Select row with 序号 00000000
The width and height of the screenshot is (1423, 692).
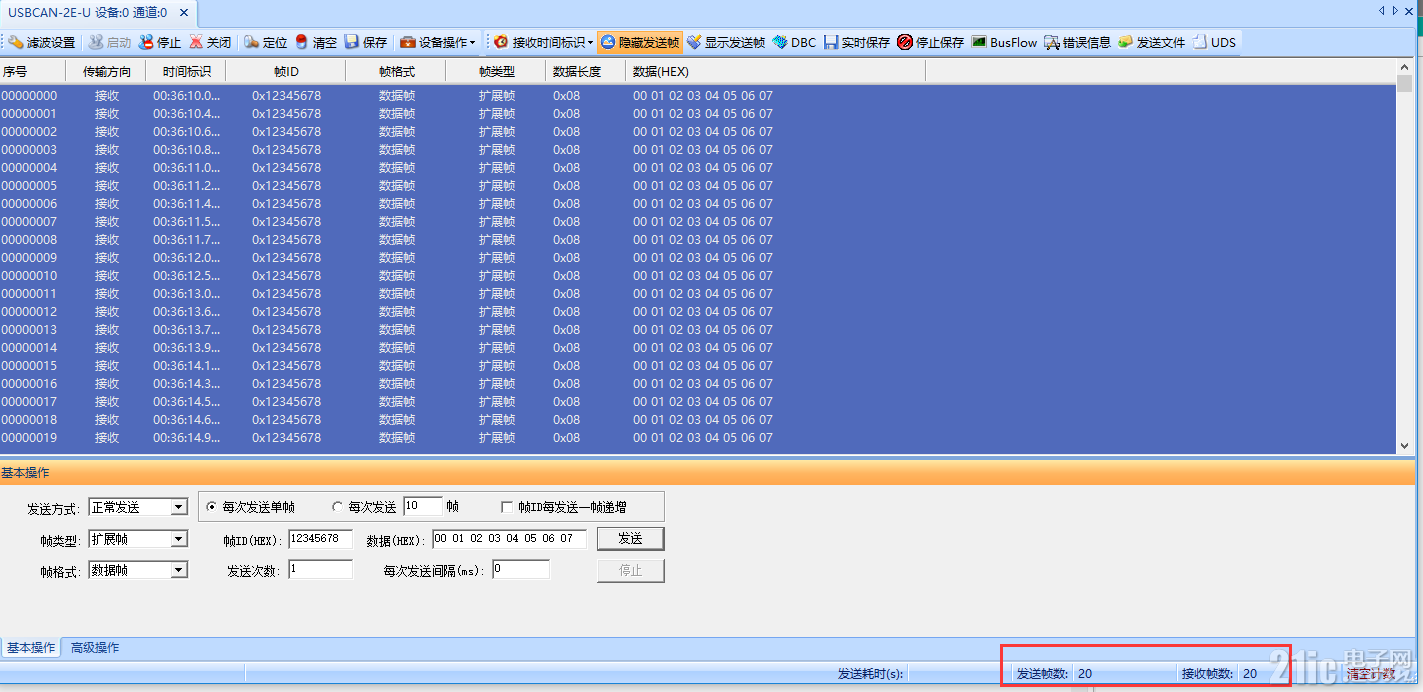697,96
